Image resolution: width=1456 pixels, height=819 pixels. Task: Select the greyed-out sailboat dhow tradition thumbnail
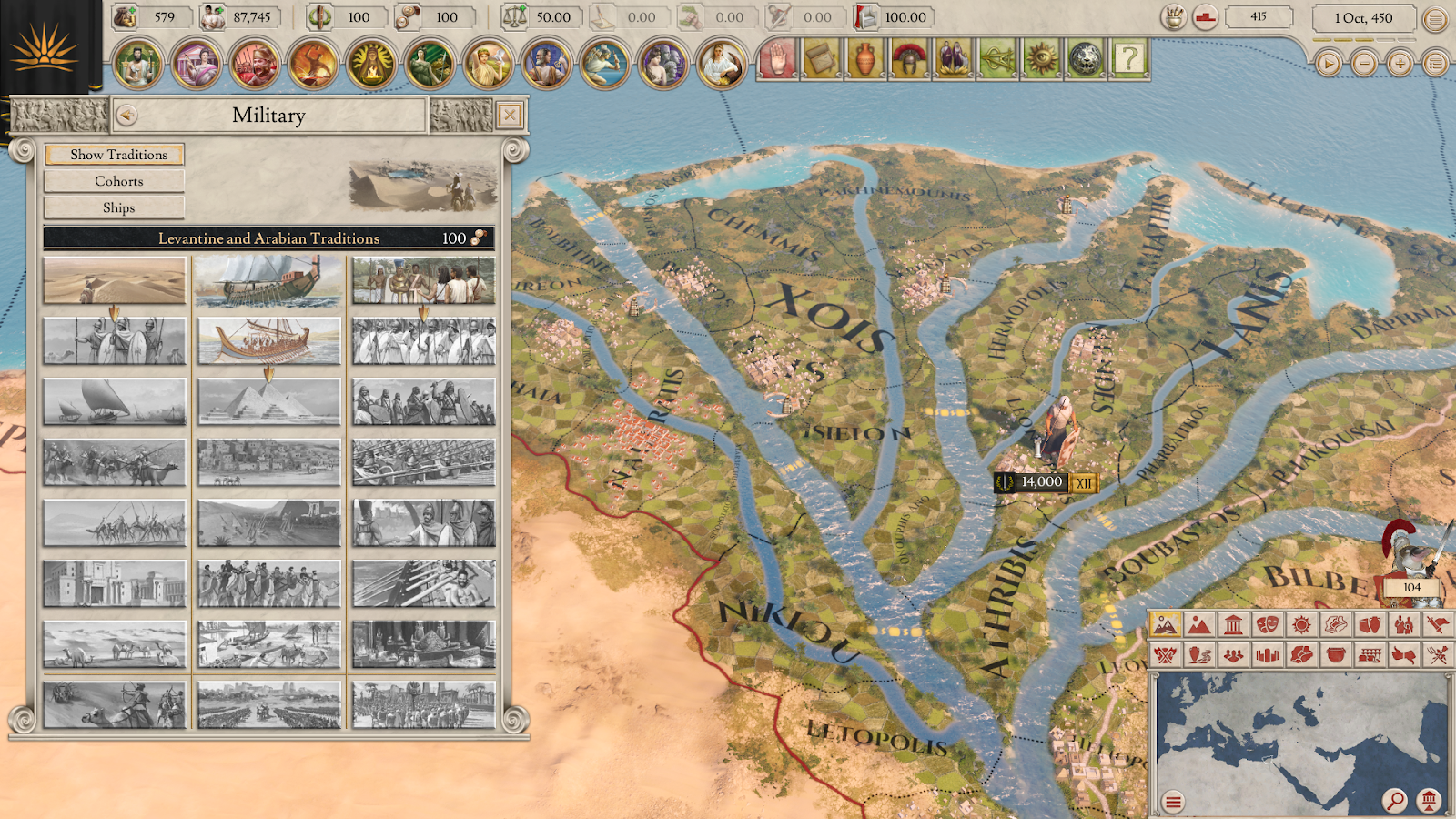115,402
